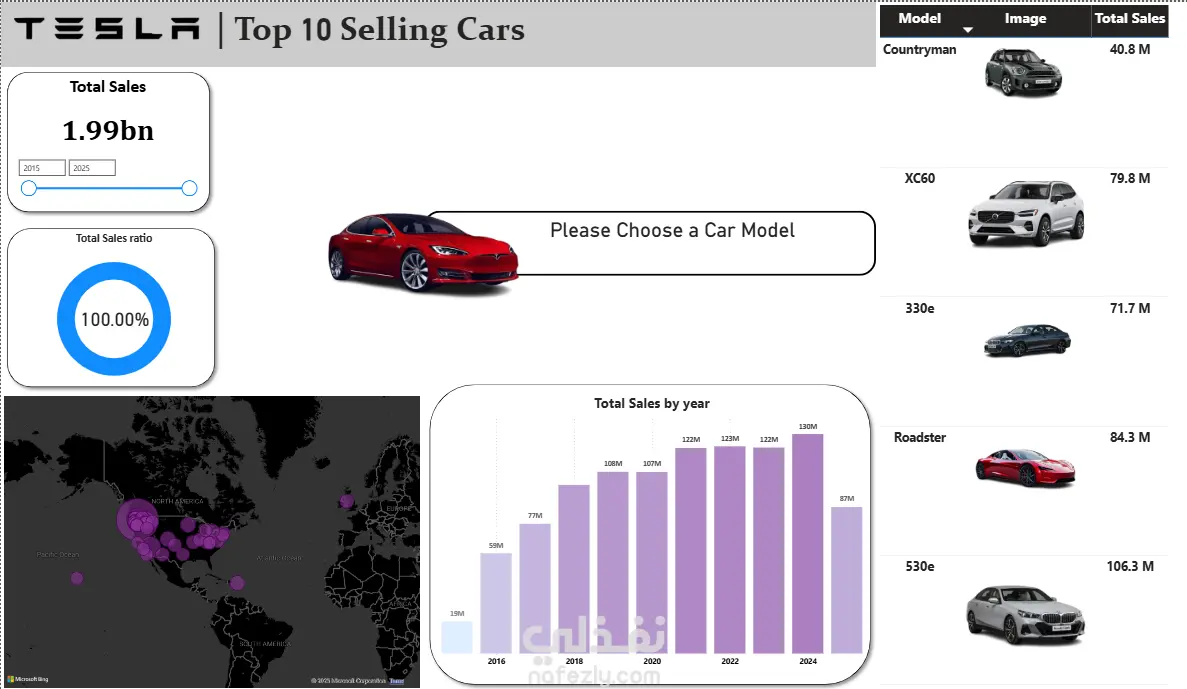Click the 40.8 M sales value

[1129, 49]
